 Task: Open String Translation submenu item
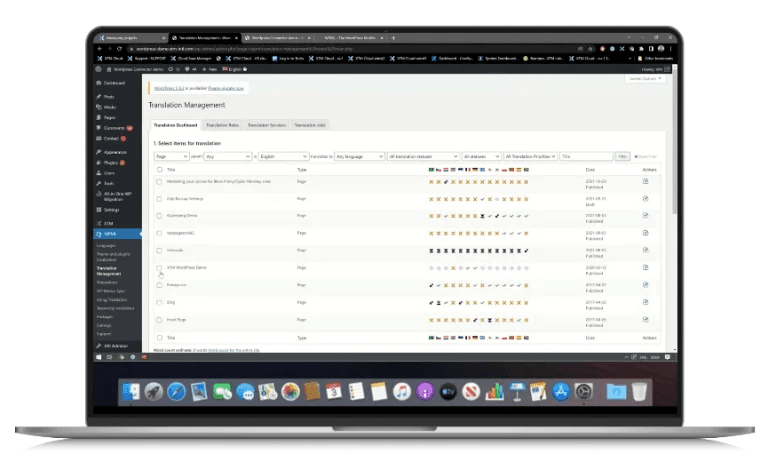[112, 300]
